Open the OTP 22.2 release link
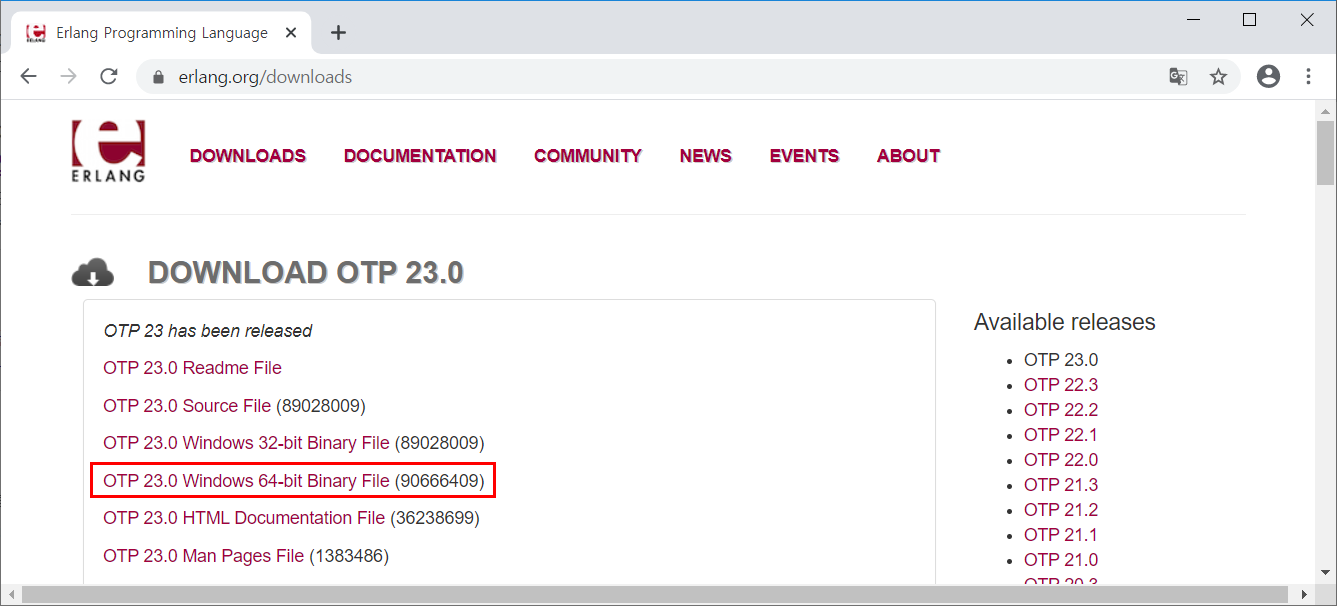This screenshot has width=1337, height=606. pos(1061,410)
